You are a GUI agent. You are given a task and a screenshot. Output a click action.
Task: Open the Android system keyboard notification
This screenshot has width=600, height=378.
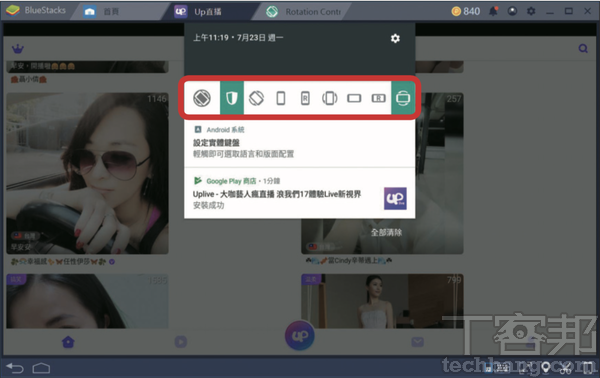point(300,142)
